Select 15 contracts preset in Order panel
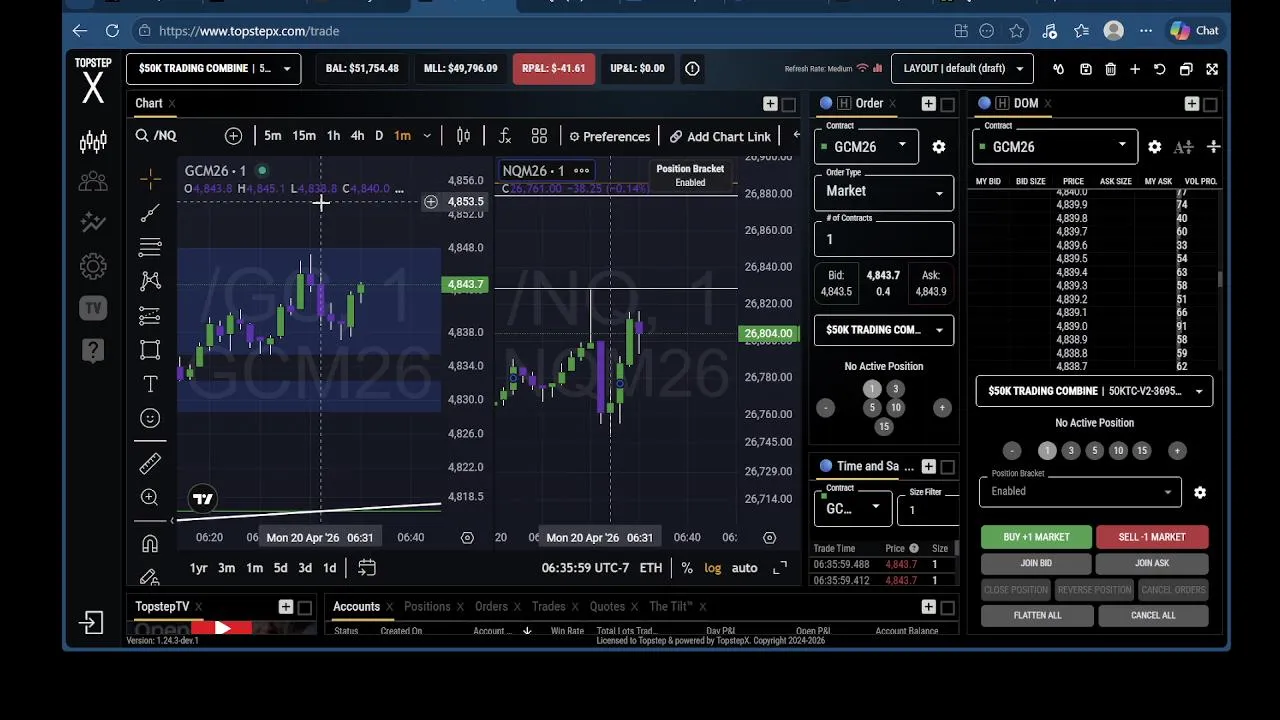This screenshot has width=1280, height=720. tap(884, 427)
